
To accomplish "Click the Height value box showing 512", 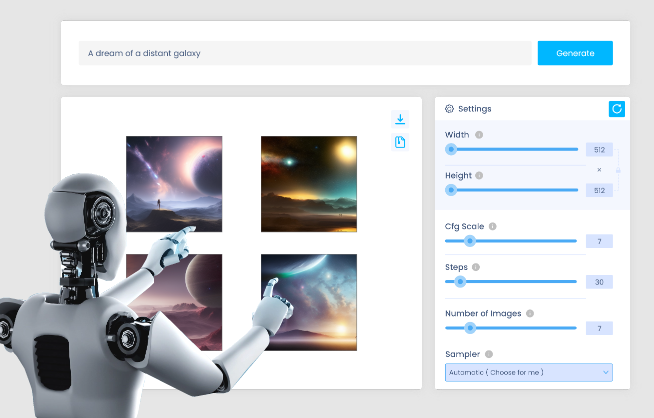I will [x=599, y=190].
